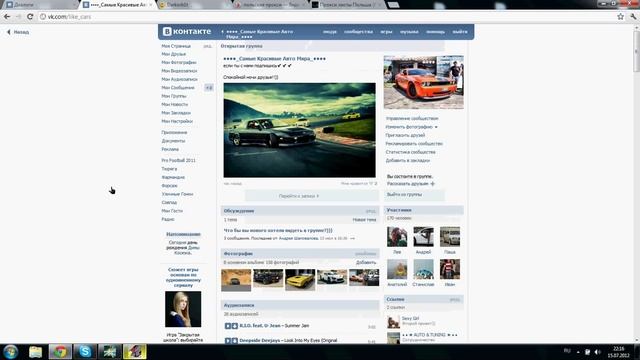The image size is (640, 360).
Task: Open the orange Challenger group avatar
Action: pyautogui.click(x=424, y=82)
